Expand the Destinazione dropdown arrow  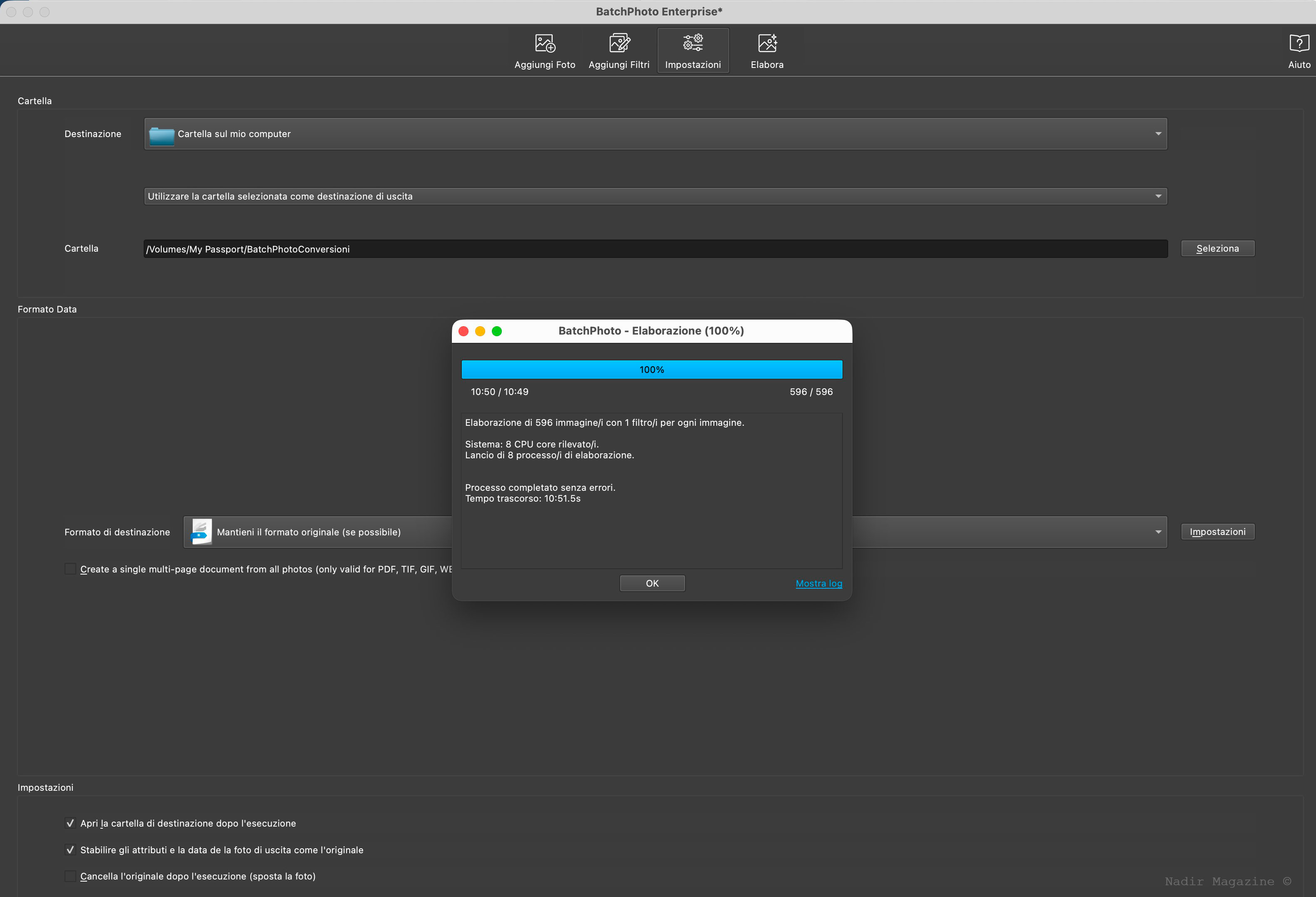click(x=1158, y=134)
